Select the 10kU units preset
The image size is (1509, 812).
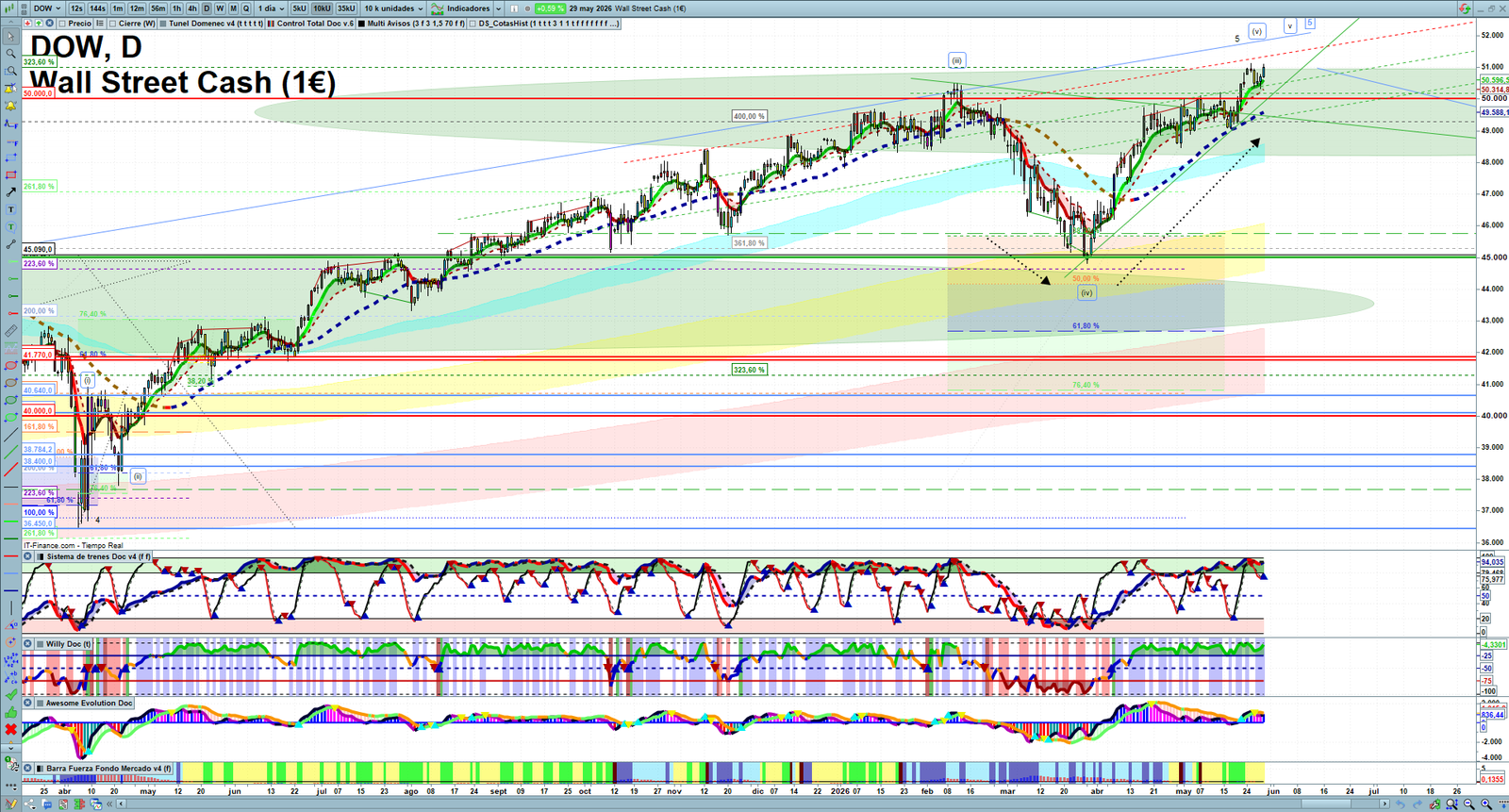point(322,8)
